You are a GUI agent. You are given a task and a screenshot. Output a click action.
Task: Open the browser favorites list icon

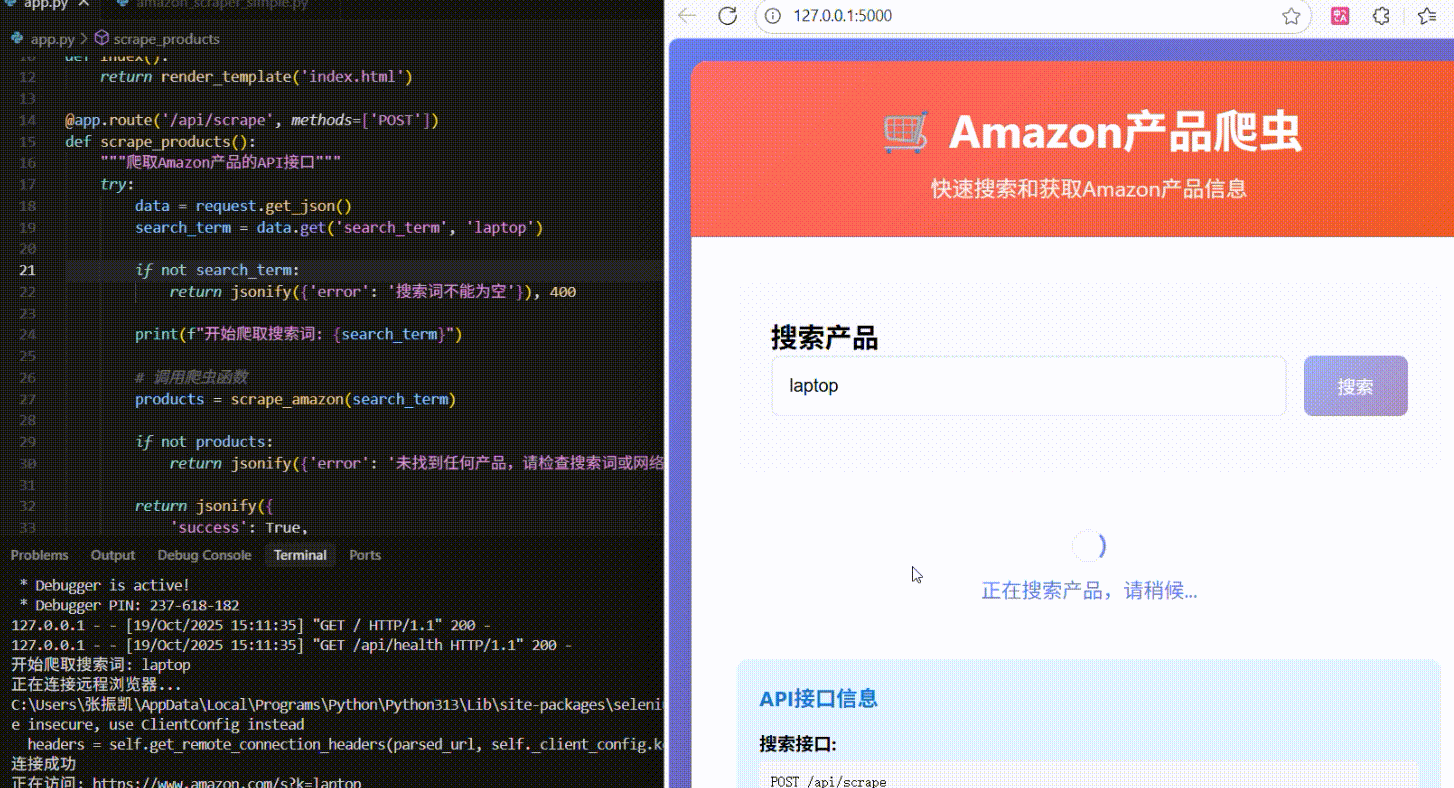point(1427,16)
